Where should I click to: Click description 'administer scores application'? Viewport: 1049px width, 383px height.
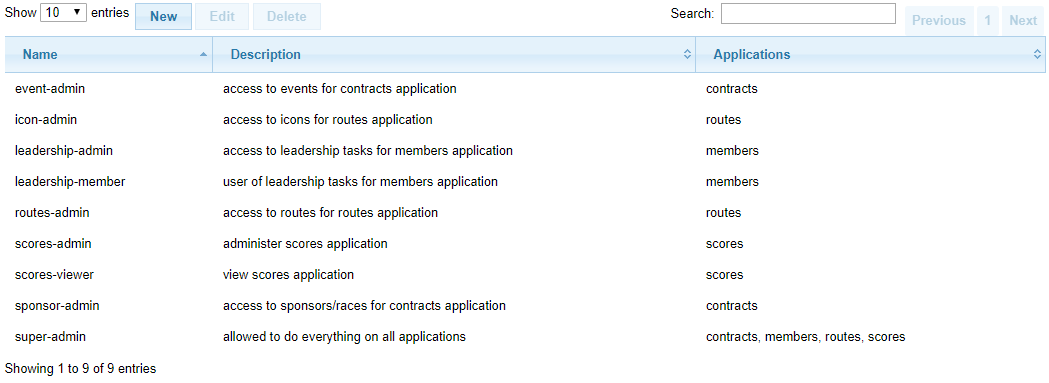point(305,244)
